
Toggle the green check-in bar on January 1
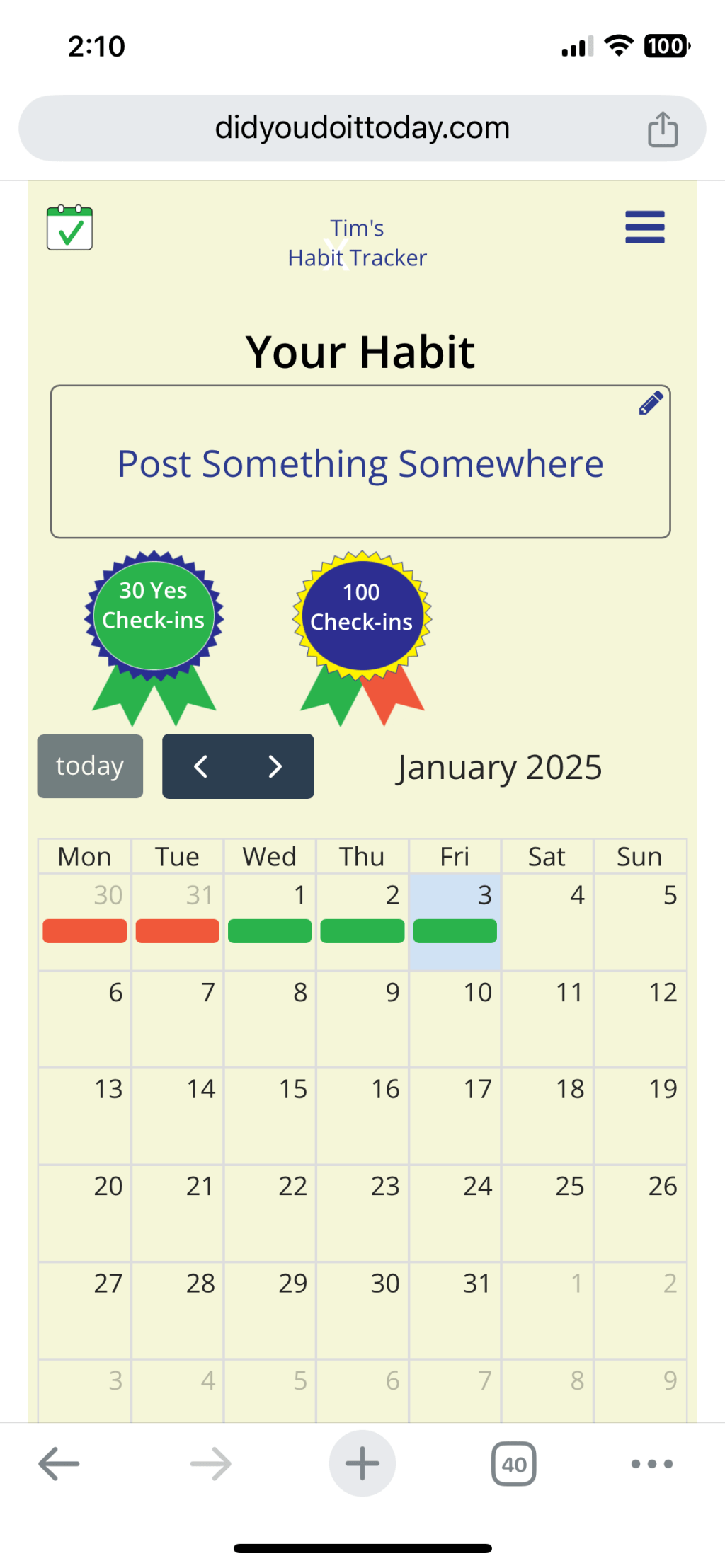tap(270, 931)
